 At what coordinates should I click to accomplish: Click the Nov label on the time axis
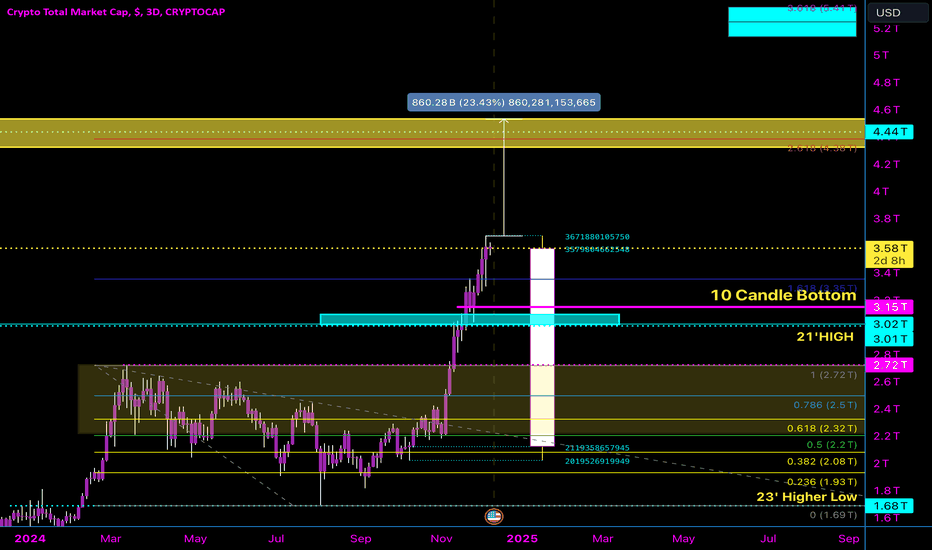(441, 538)
